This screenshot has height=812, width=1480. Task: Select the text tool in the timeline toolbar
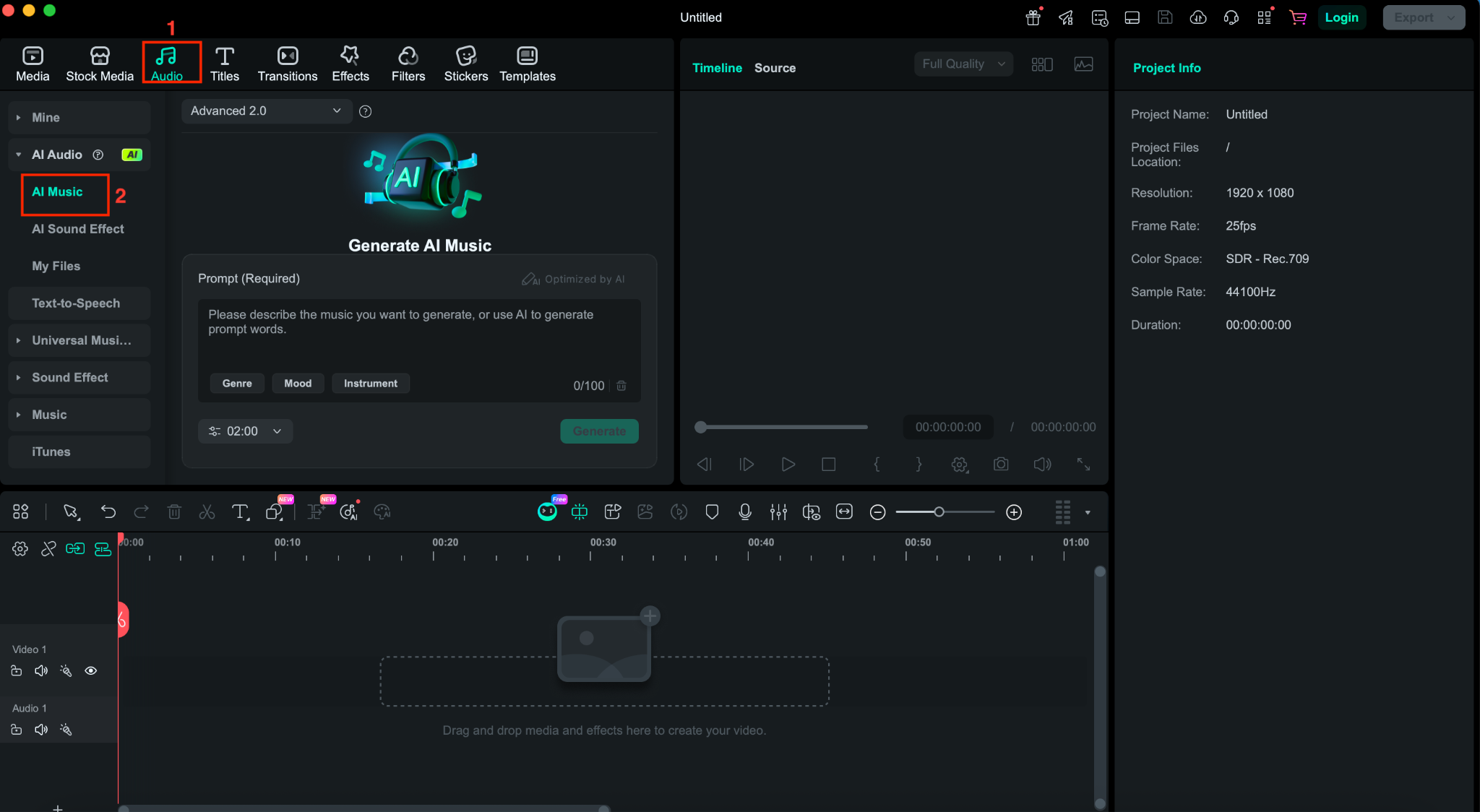coord(240,512)
